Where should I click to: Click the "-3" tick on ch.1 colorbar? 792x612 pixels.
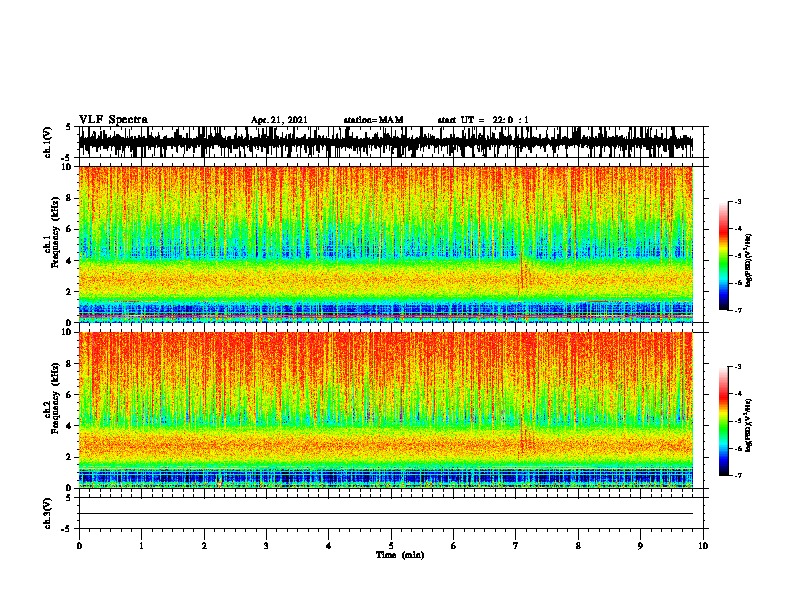tap(738, 202)
